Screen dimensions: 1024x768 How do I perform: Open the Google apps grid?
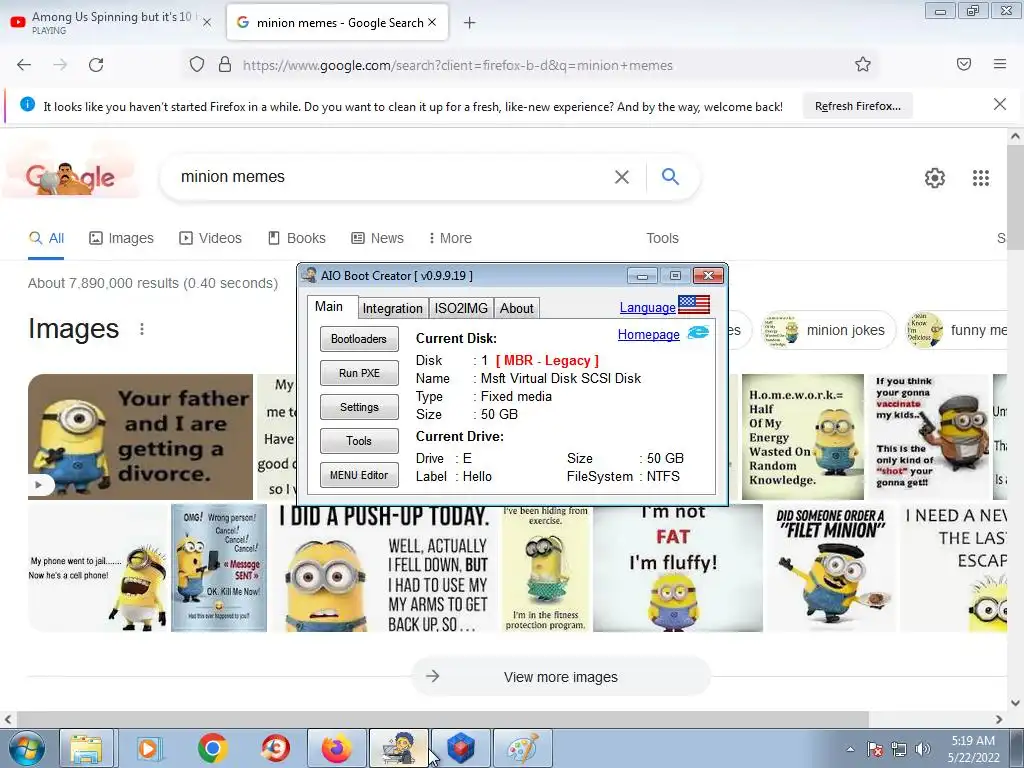pyautogui.click(x=980, y=178)
